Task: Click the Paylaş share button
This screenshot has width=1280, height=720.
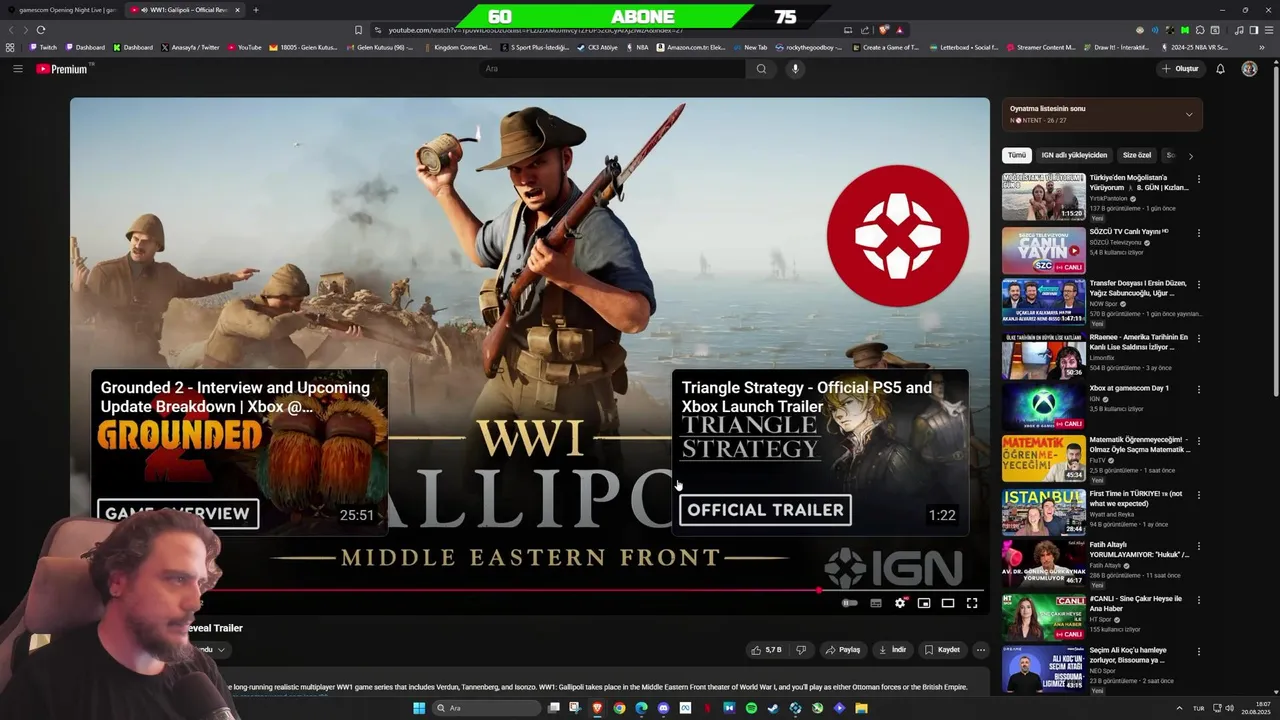Action: [843, 650]
